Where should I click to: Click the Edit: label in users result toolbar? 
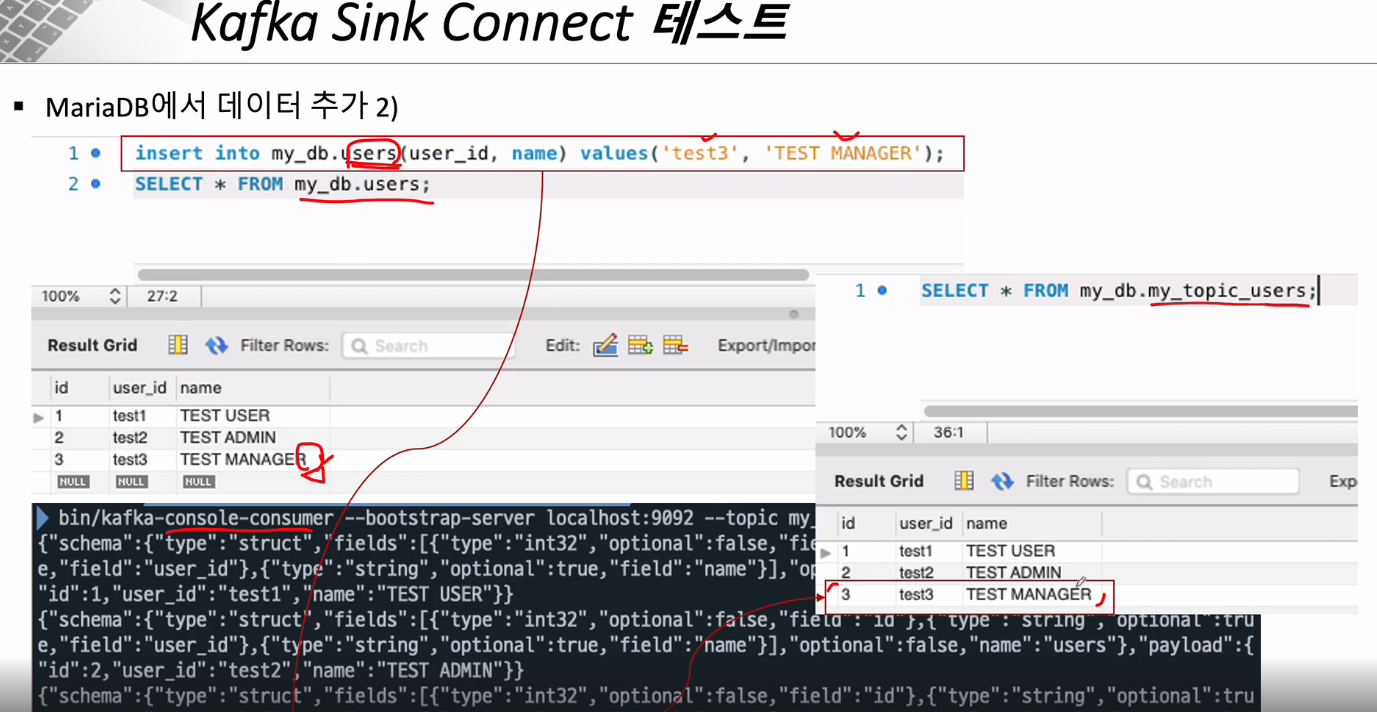(x=563, y=345)
